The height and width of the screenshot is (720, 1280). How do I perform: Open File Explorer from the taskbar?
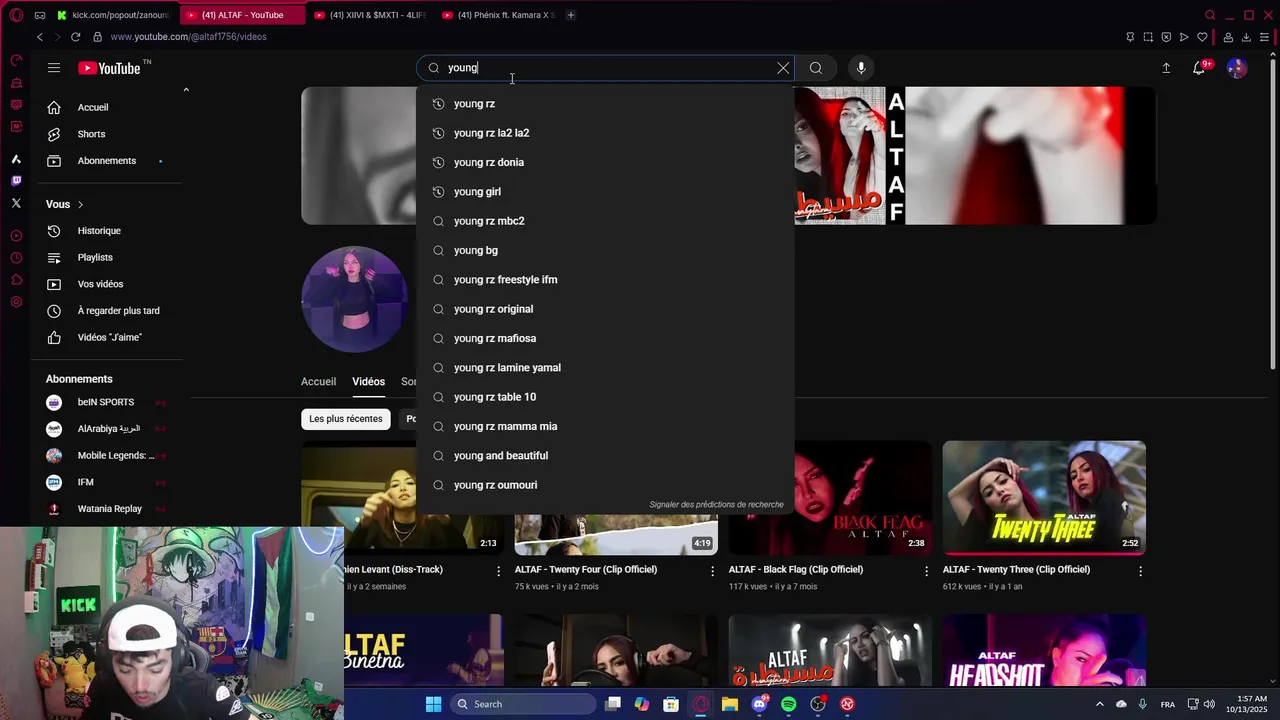730,704
